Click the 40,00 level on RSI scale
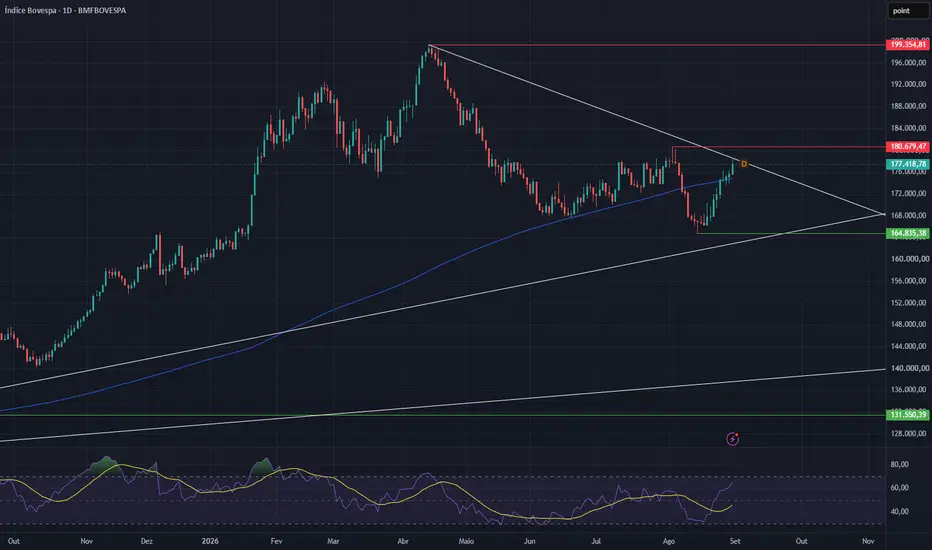 (x=899, y=511)
